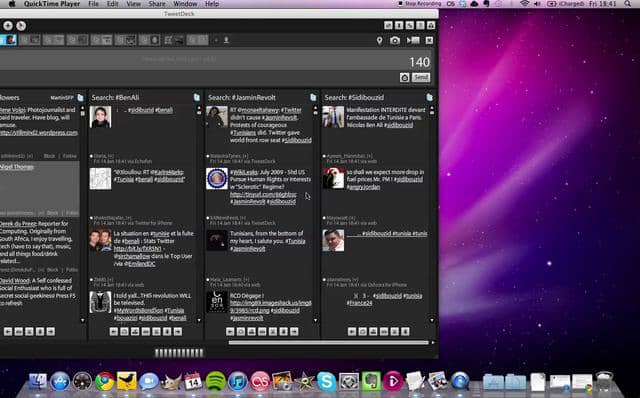Click the header icon of Search: #BenAli column

click(197, 97)
